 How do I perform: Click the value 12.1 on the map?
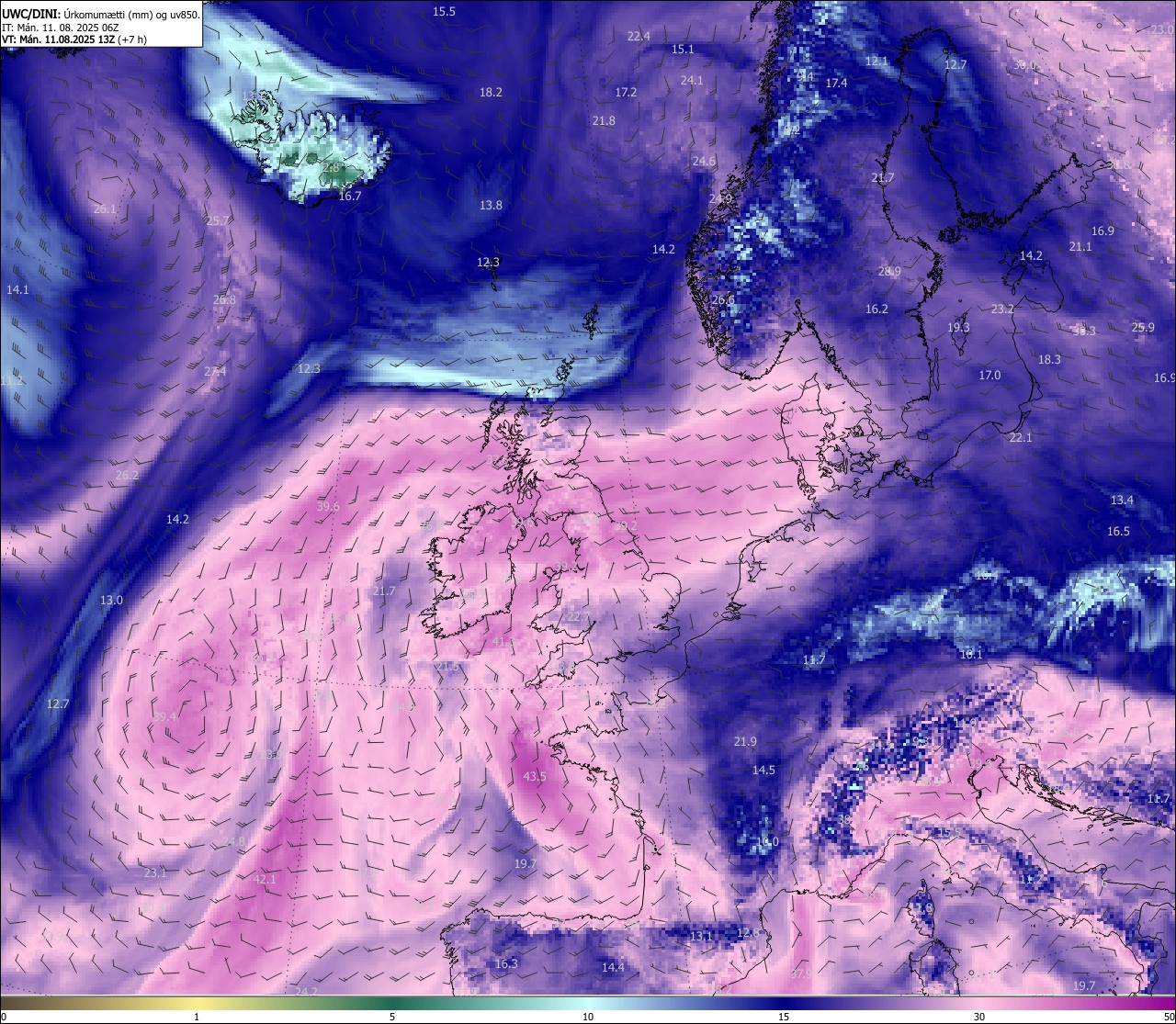(876, 61)
